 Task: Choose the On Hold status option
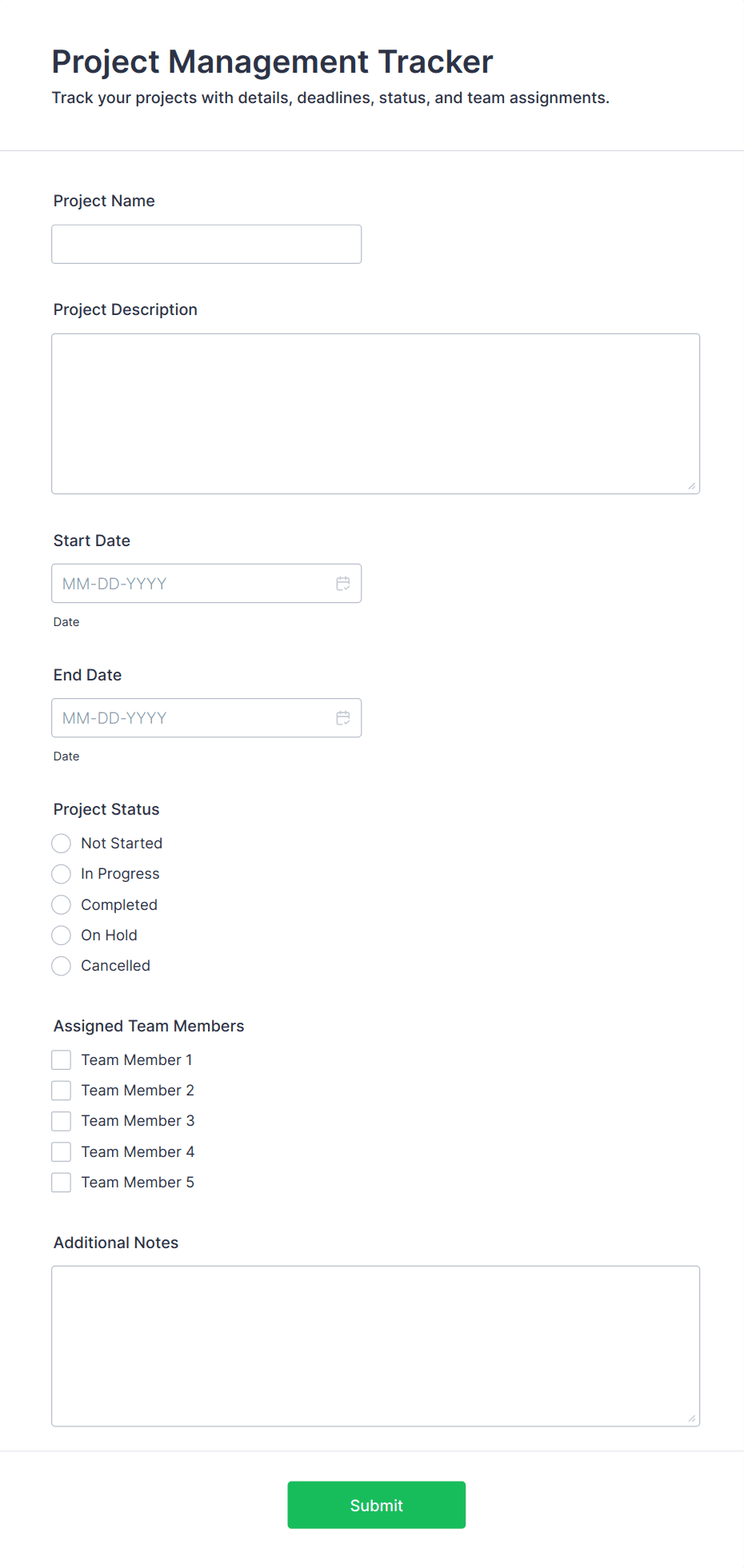click(x=62, y=936)
